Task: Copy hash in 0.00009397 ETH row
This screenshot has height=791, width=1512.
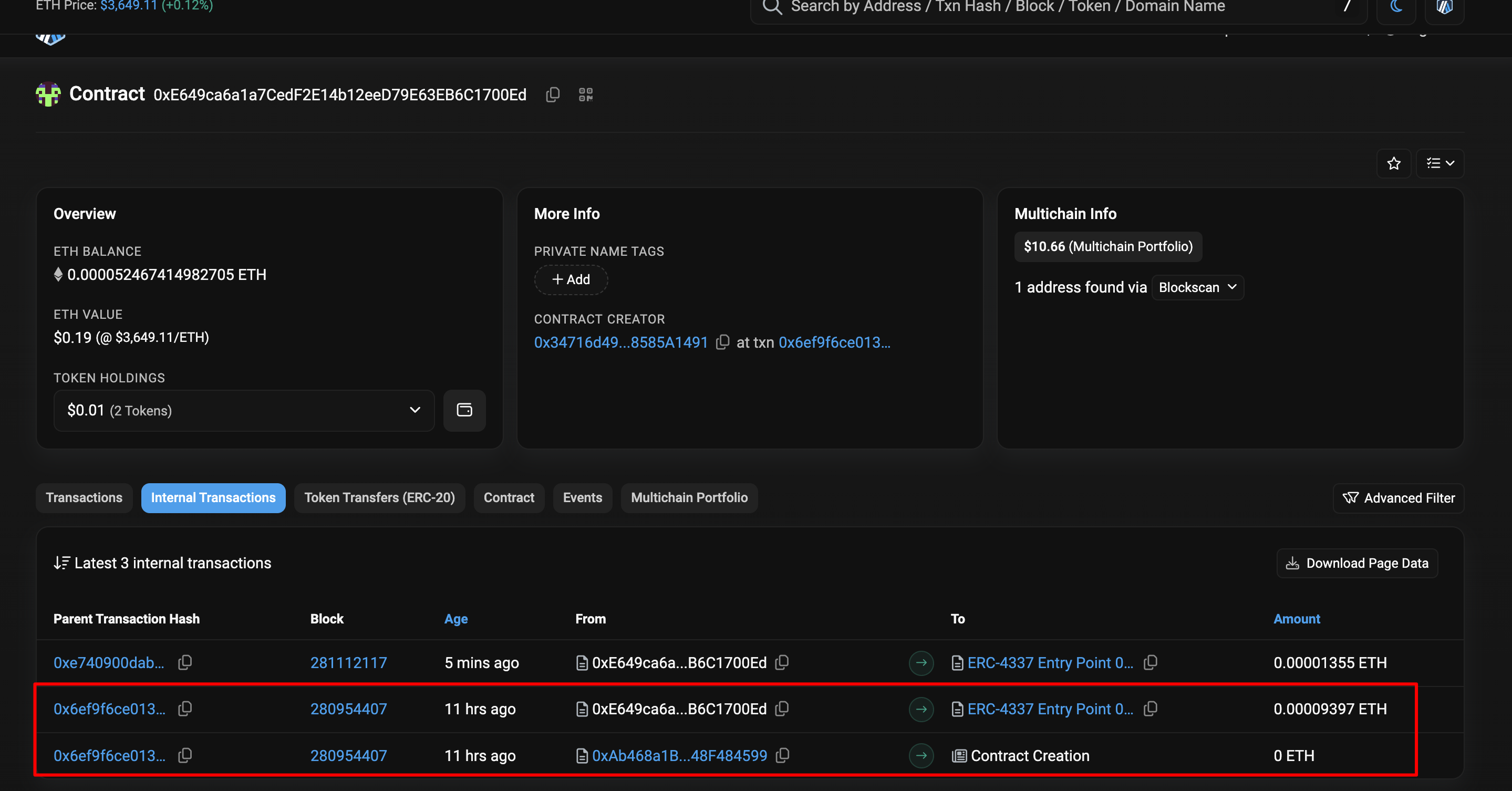Action: click(x=185, y=709)
